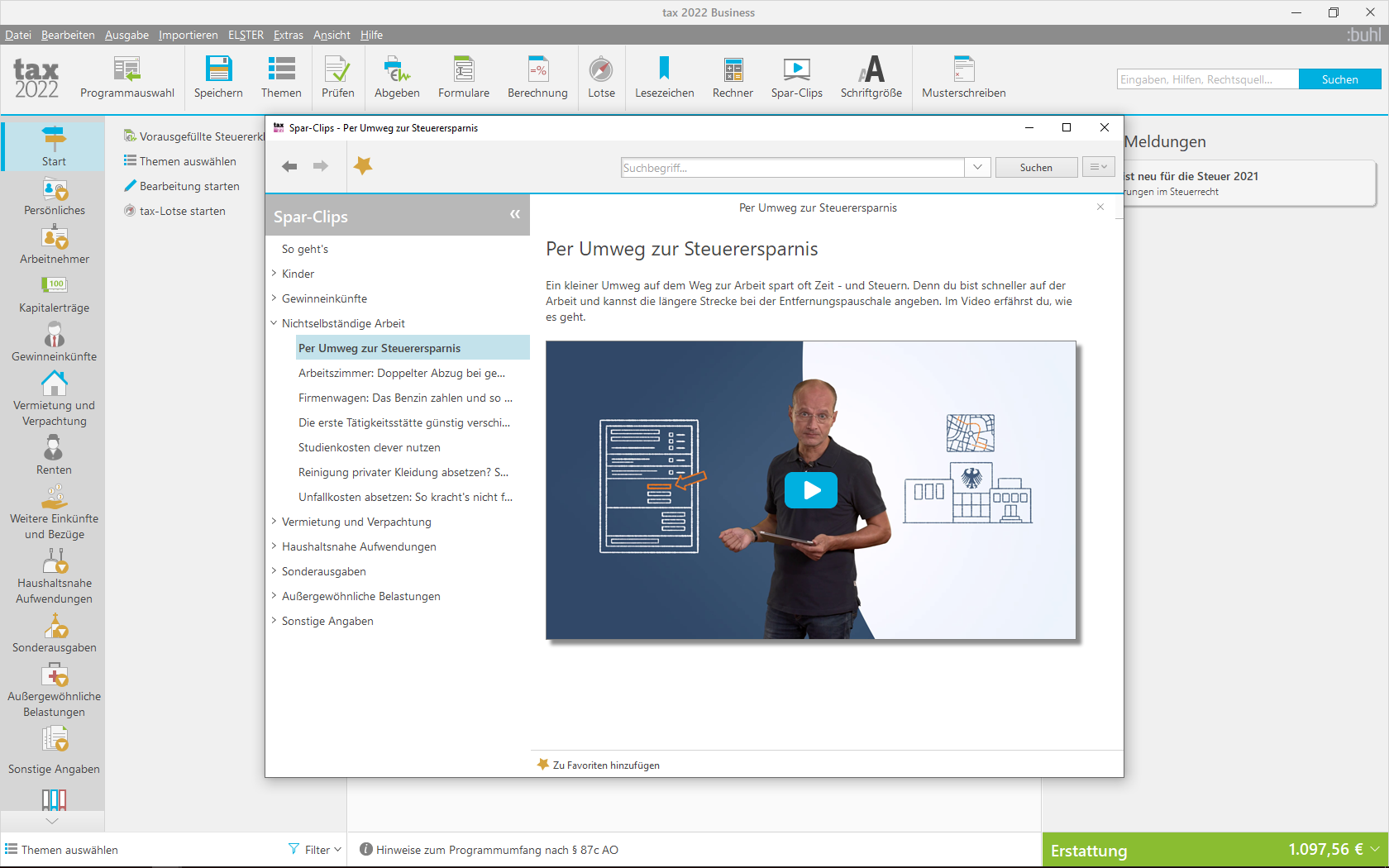Run the Prüfen check tool
This screenshot has width=1389, height=868.
pos(337,77)
